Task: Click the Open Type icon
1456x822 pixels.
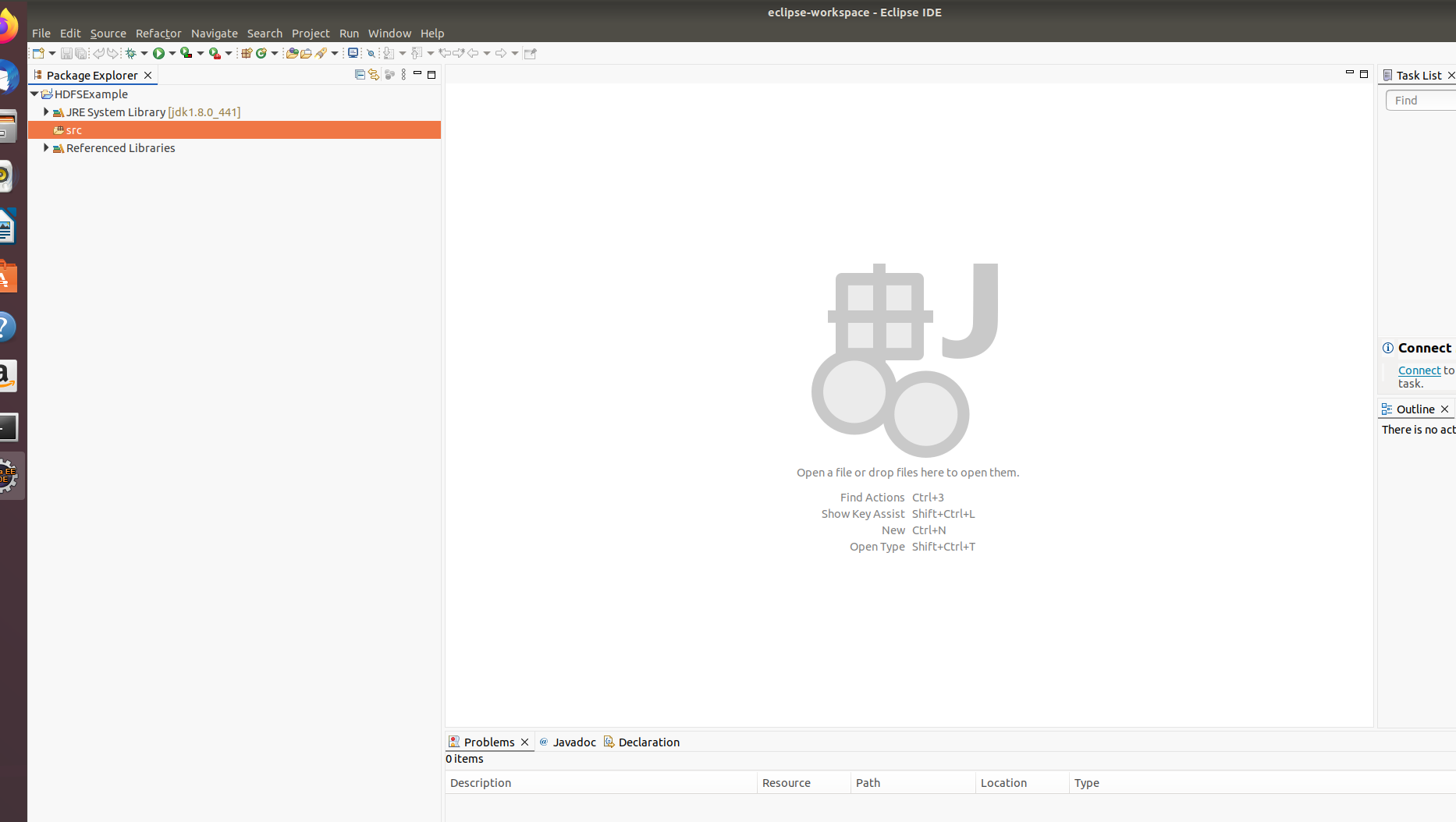Action: tap(292, 53)
